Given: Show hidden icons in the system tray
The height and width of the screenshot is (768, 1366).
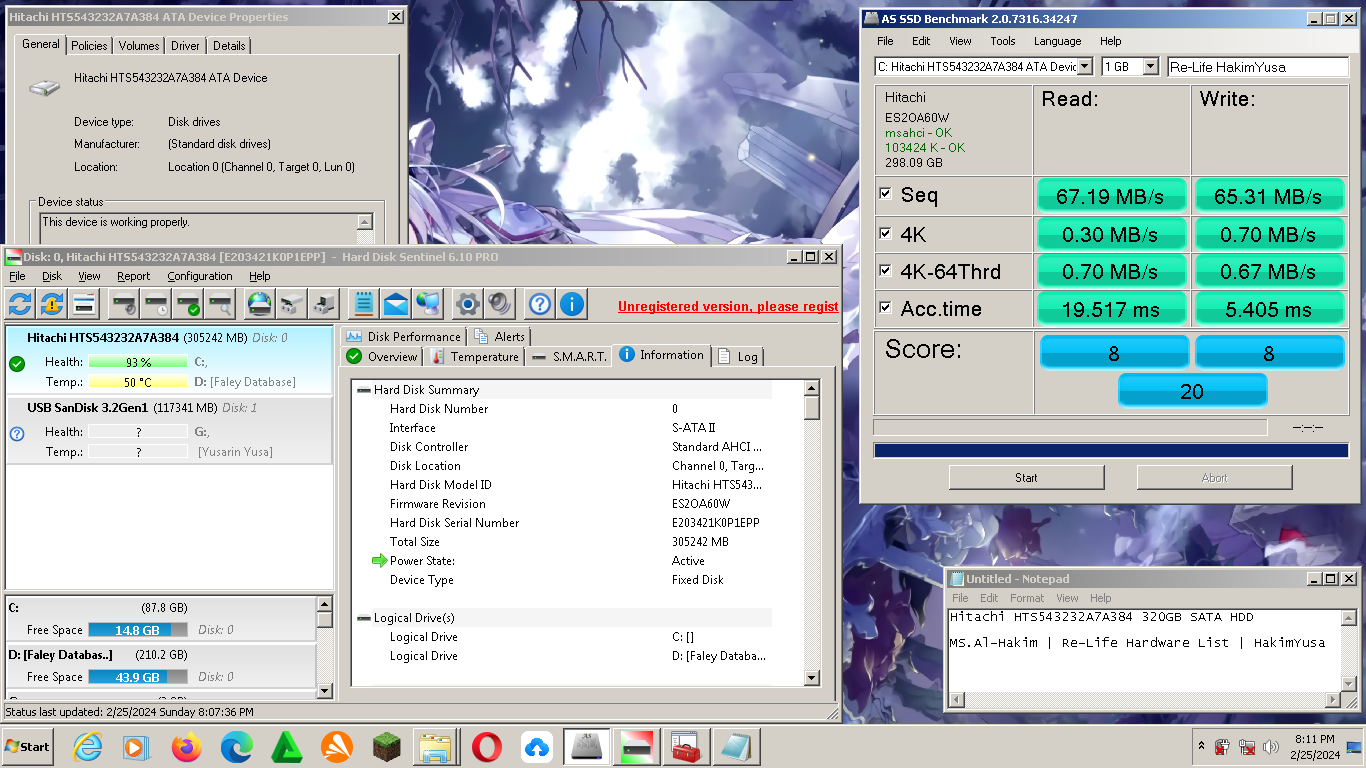Looking at the screenshot, I should (1201, 747).
